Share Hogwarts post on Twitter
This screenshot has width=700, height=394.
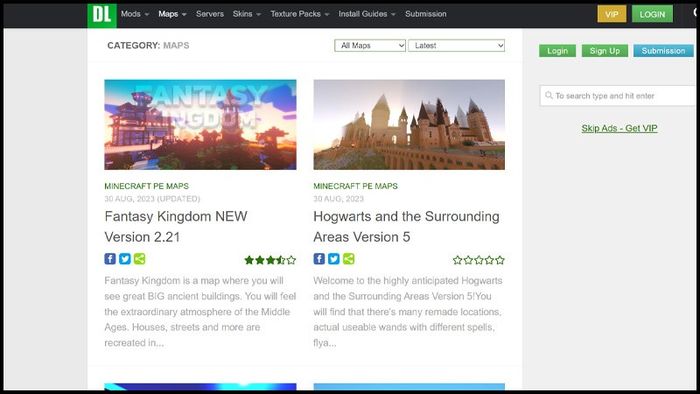point(333,259)
